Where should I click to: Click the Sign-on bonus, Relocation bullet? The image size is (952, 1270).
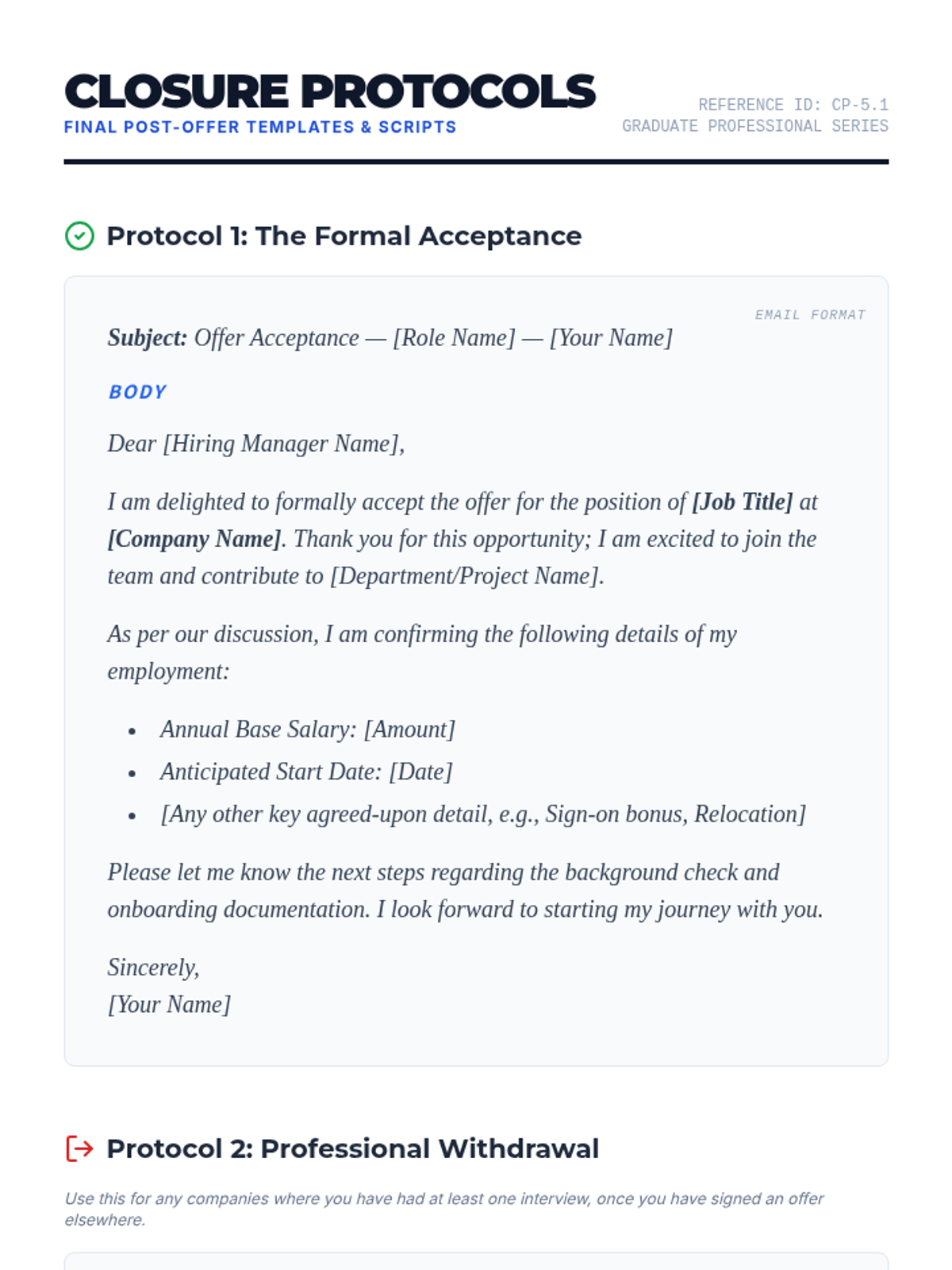click(482, 814)
